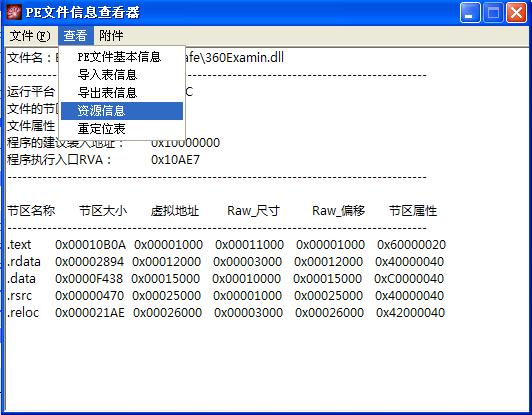Choose 导入表信息 from the menu
The height and width of the screenshot is (415, 532).
pos(122,75)
